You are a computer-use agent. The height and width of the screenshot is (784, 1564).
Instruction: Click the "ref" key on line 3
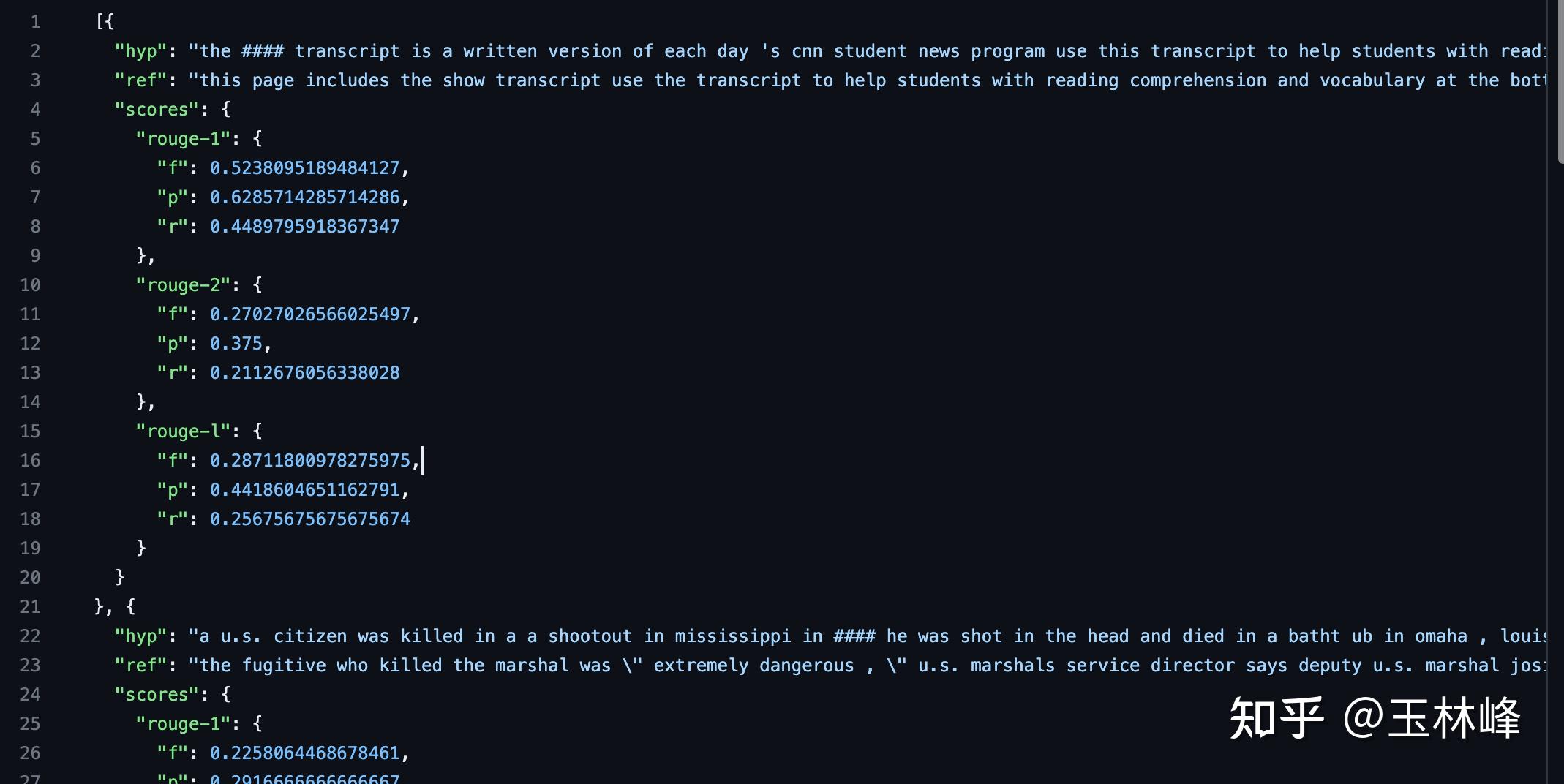click(141, 80)
